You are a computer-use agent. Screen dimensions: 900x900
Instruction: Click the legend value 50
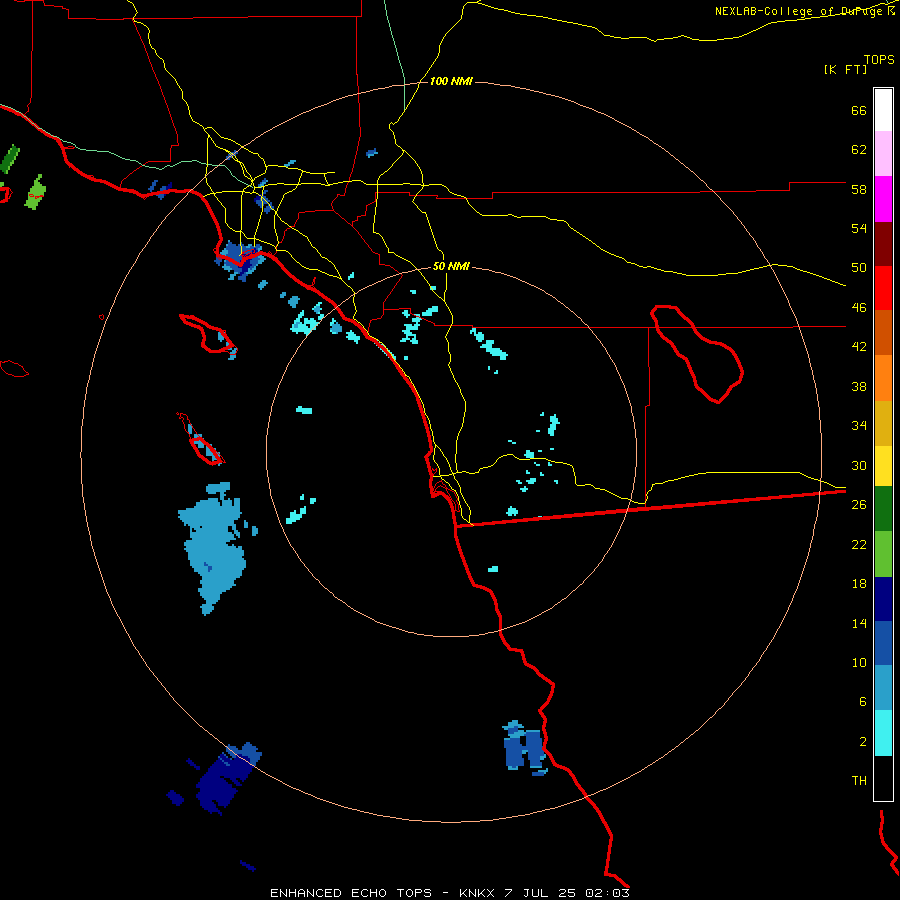tap(859, 268)
